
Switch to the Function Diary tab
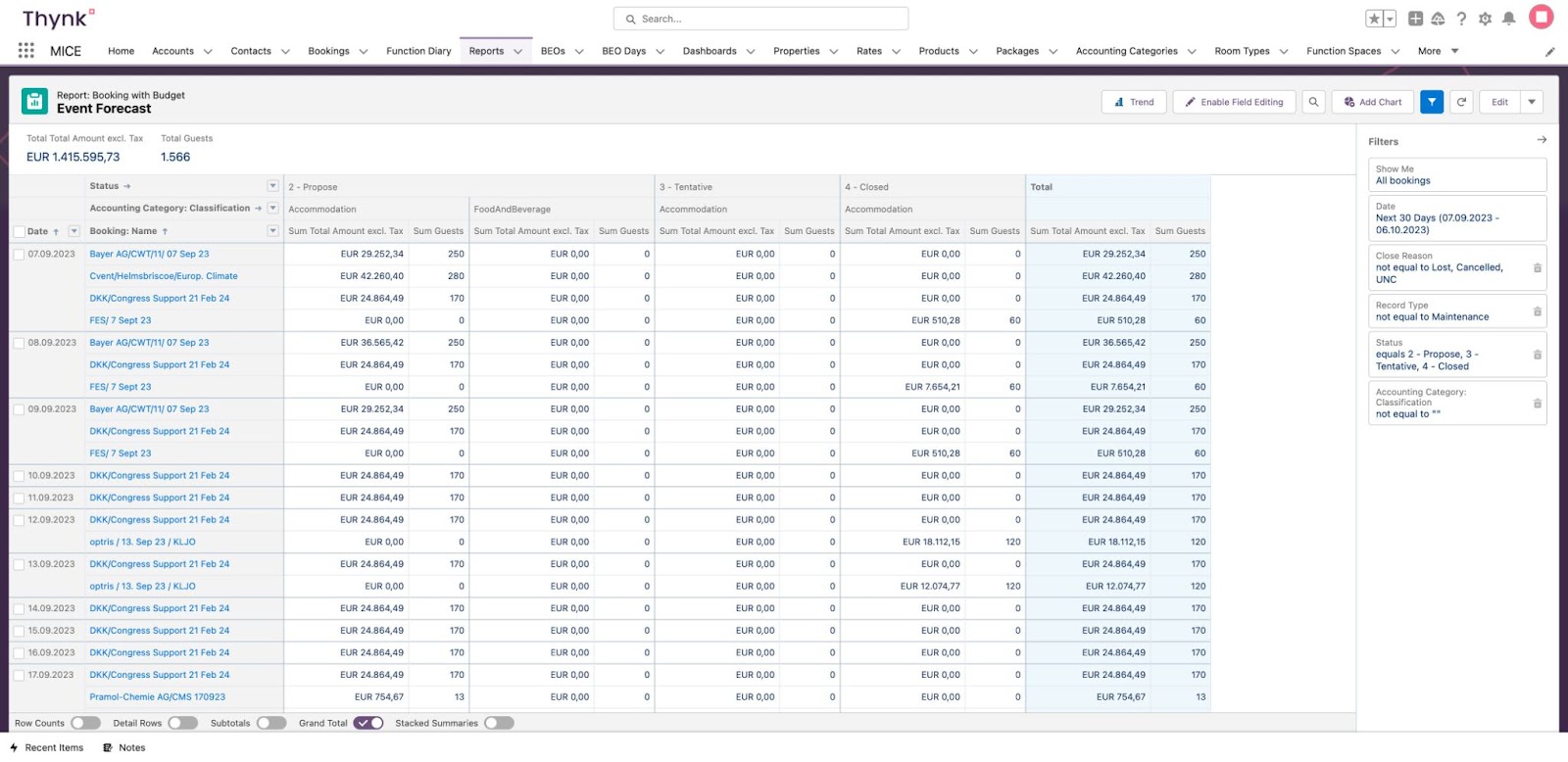click(x=418, y=51)
